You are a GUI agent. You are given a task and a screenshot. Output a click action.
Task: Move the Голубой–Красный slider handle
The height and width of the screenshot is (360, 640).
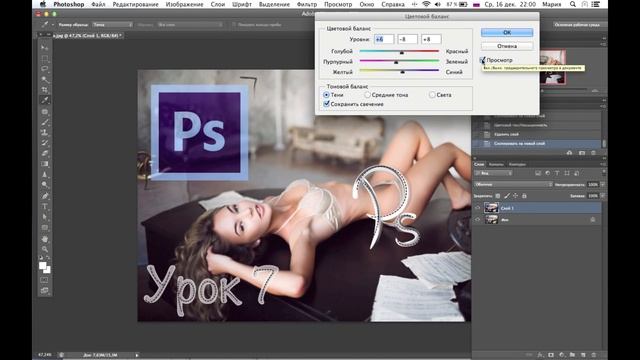click(x=402, y=52)
